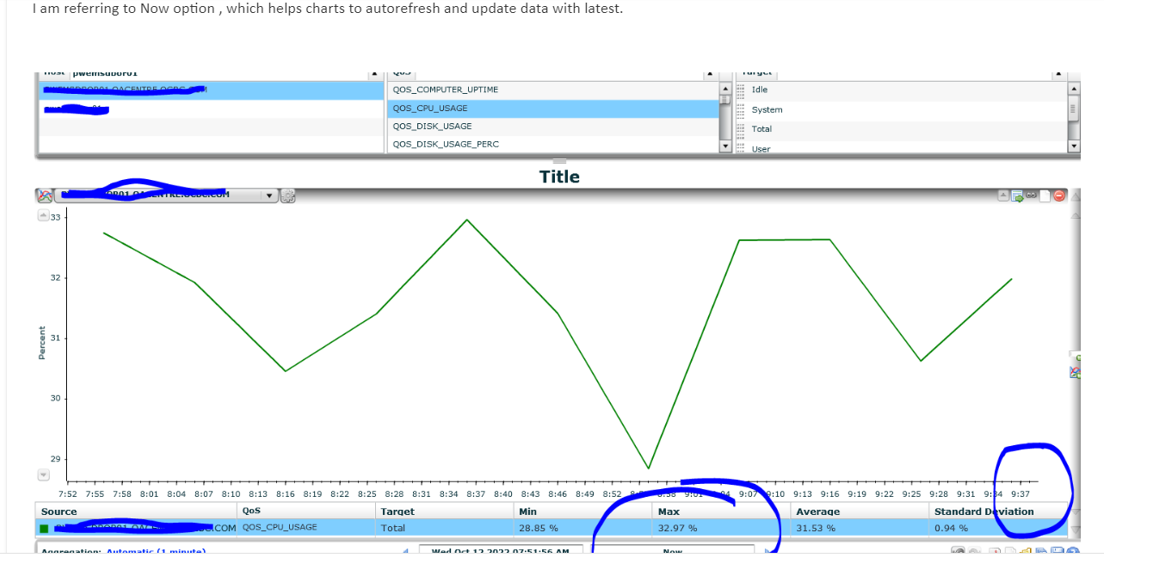Select QOS_CPU_USAGE in the QoS list
This screenshot has height=573, width=1155.
pyautogui.click(x=552, y=108)
